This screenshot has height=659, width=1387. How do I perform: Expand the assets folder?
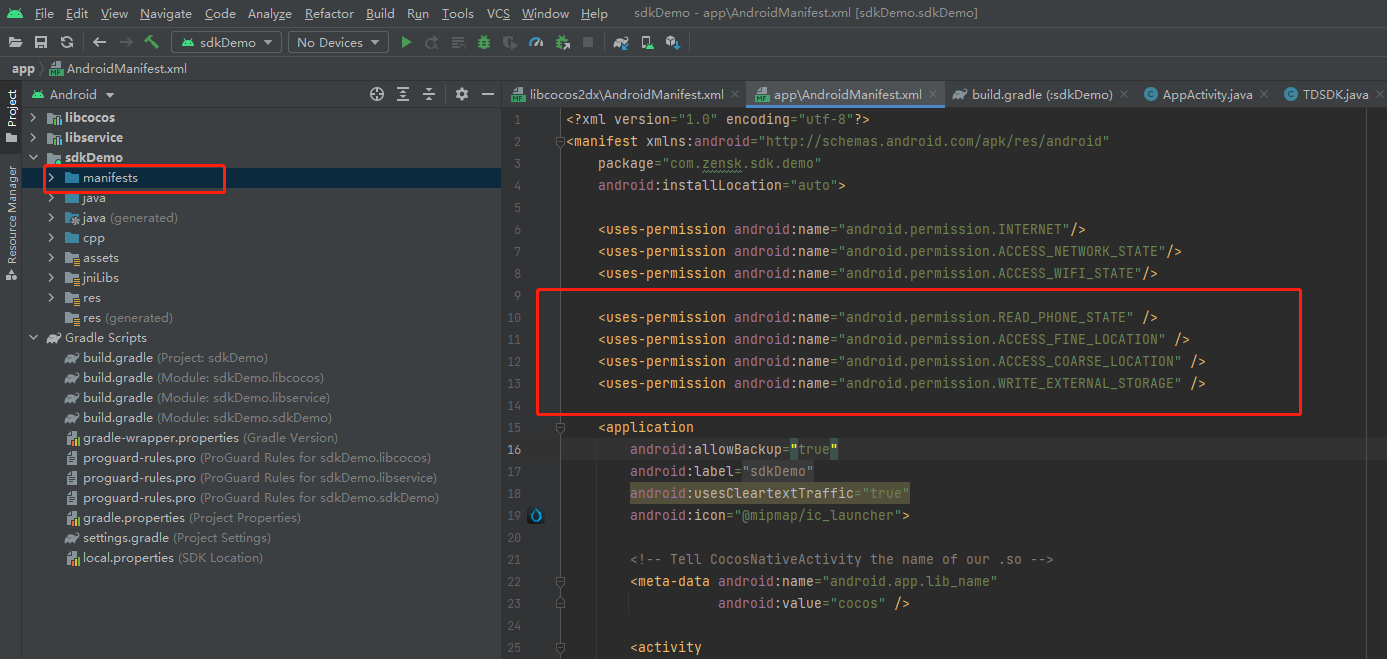[x=51, y=258]
